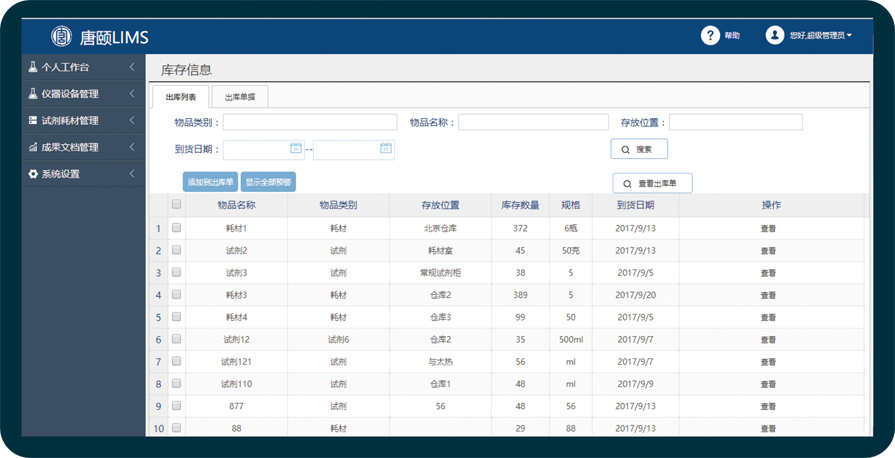Click the user avatar icon

click(x=775, y=35)
